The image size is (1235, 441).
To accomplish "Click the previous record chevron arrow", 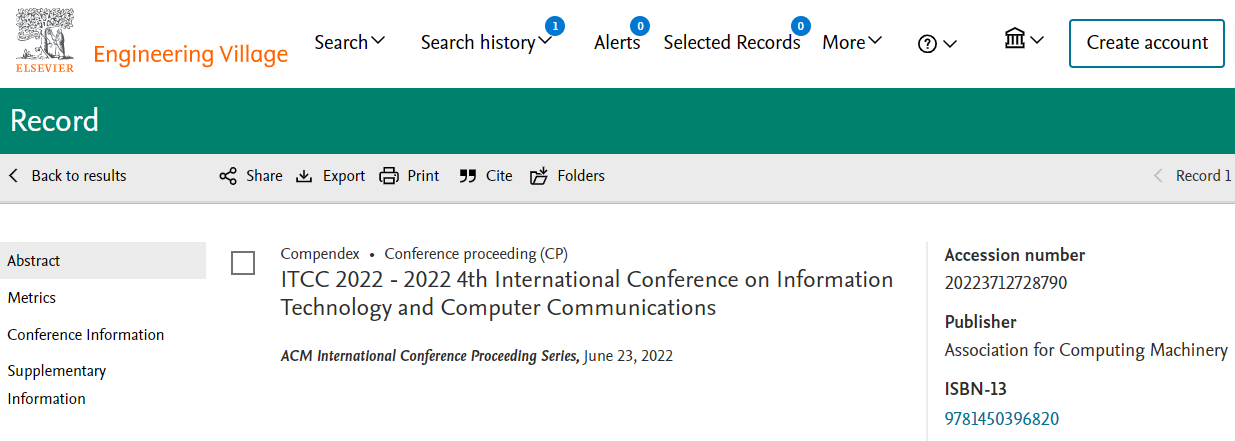I will tap(1158, 176).
